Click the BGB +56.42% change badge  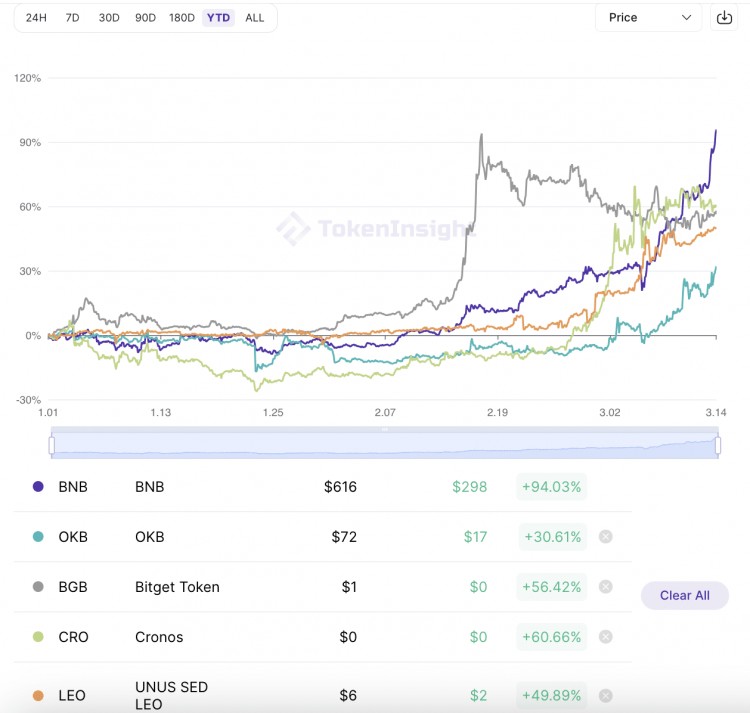[551, 587]
